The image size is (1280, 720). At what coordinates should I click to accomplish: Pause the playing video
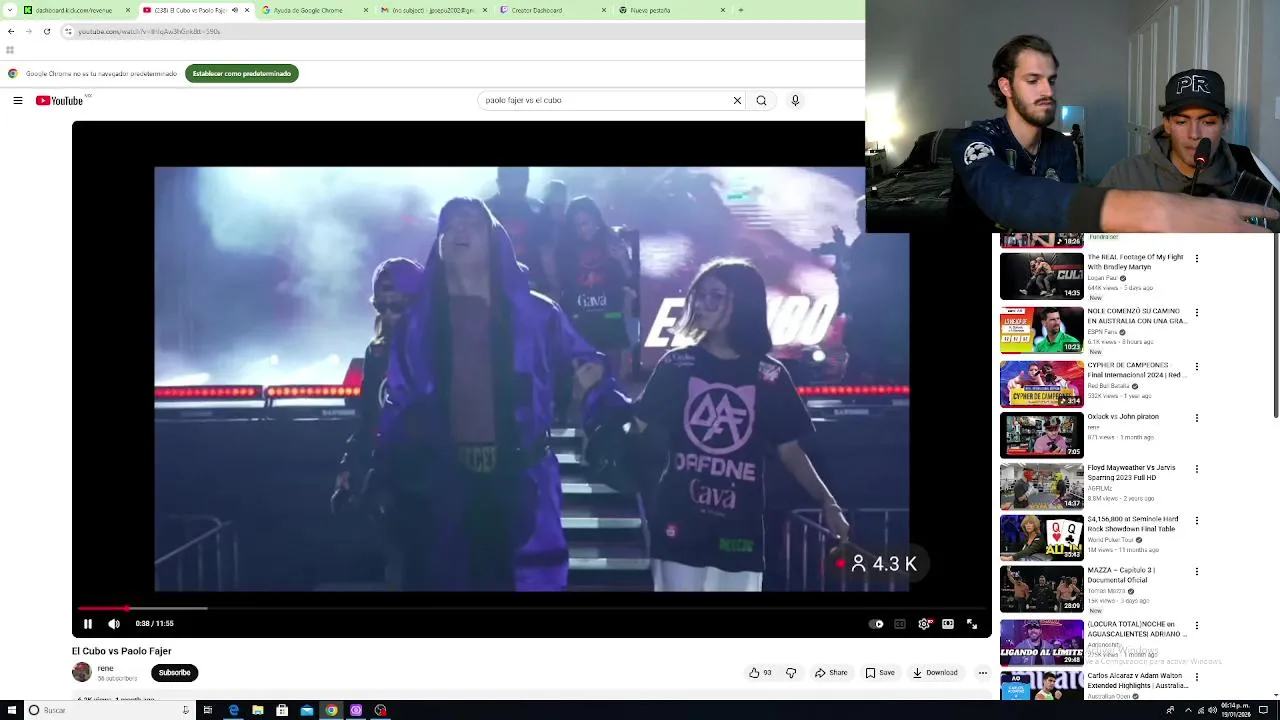point(88,624)
